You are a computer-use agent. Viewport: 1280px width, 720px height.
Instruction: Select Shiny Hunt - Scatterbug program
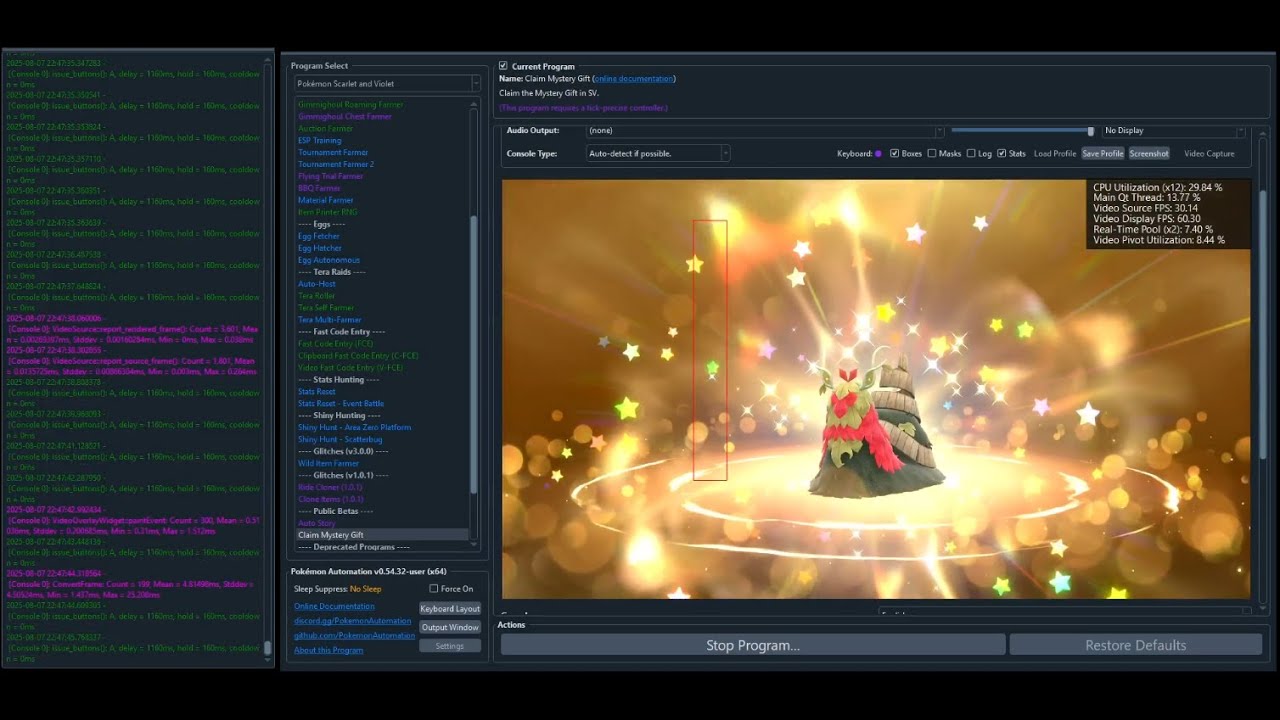(339, 441)
